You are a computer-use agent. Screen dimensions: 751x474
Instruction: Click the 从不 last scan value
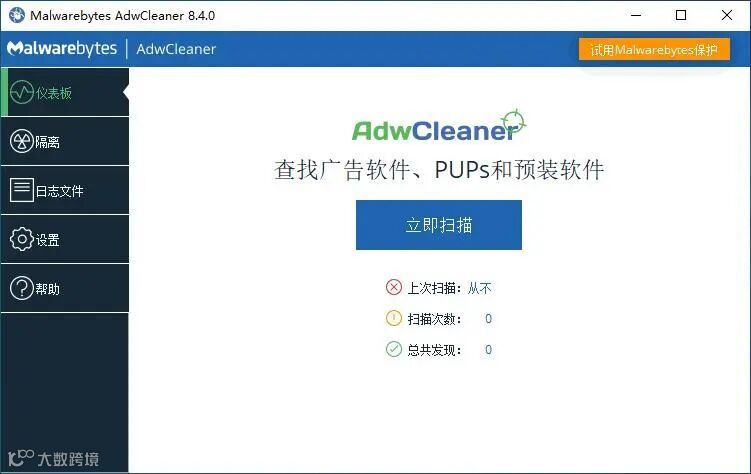pos(479,288)
